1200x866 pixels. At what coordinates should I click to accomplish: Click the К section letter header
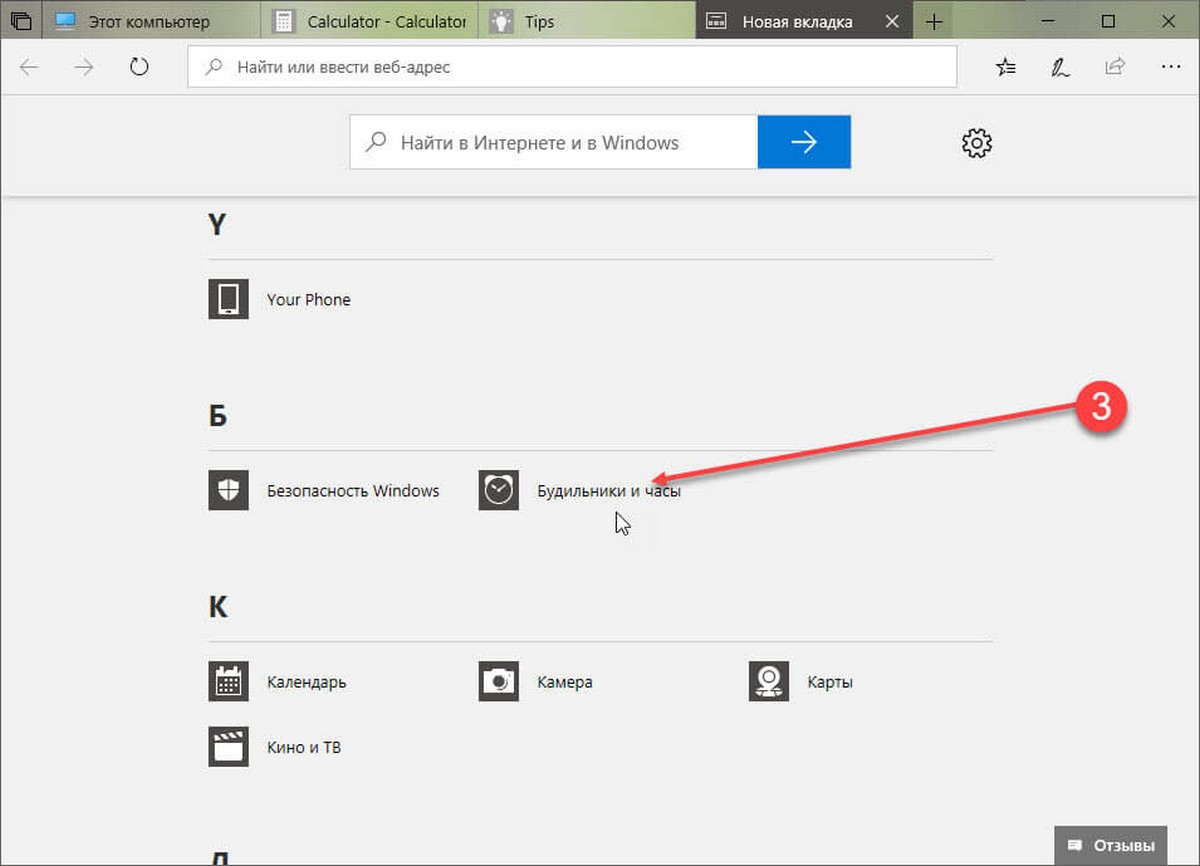(218, 607)
